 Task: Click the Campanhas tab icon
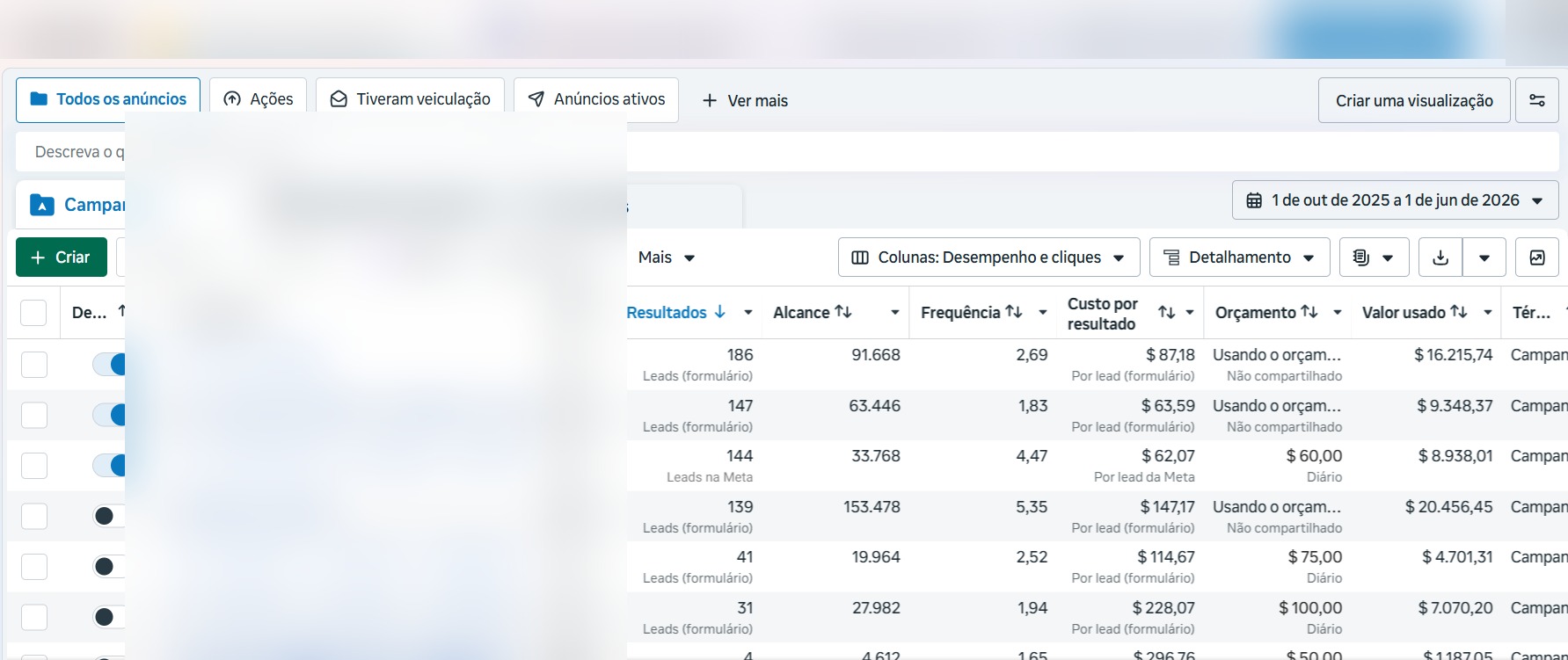tap(42, 205)
